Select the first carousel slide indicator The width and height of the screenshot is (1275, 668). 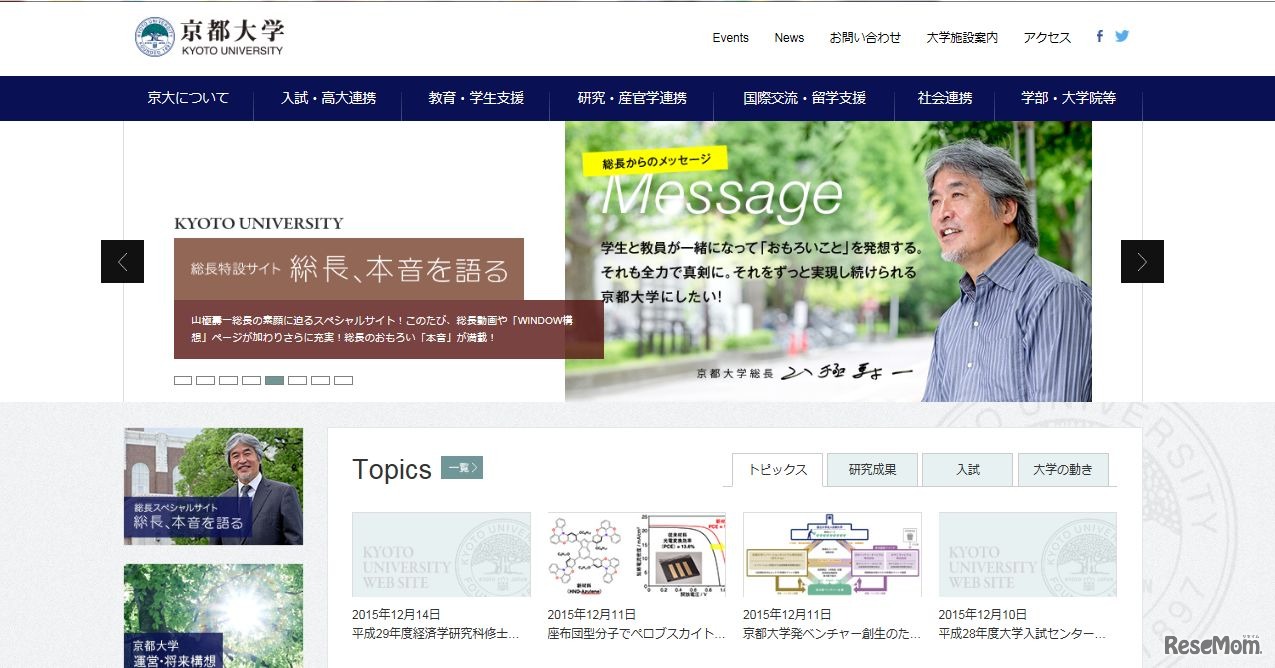183,380
